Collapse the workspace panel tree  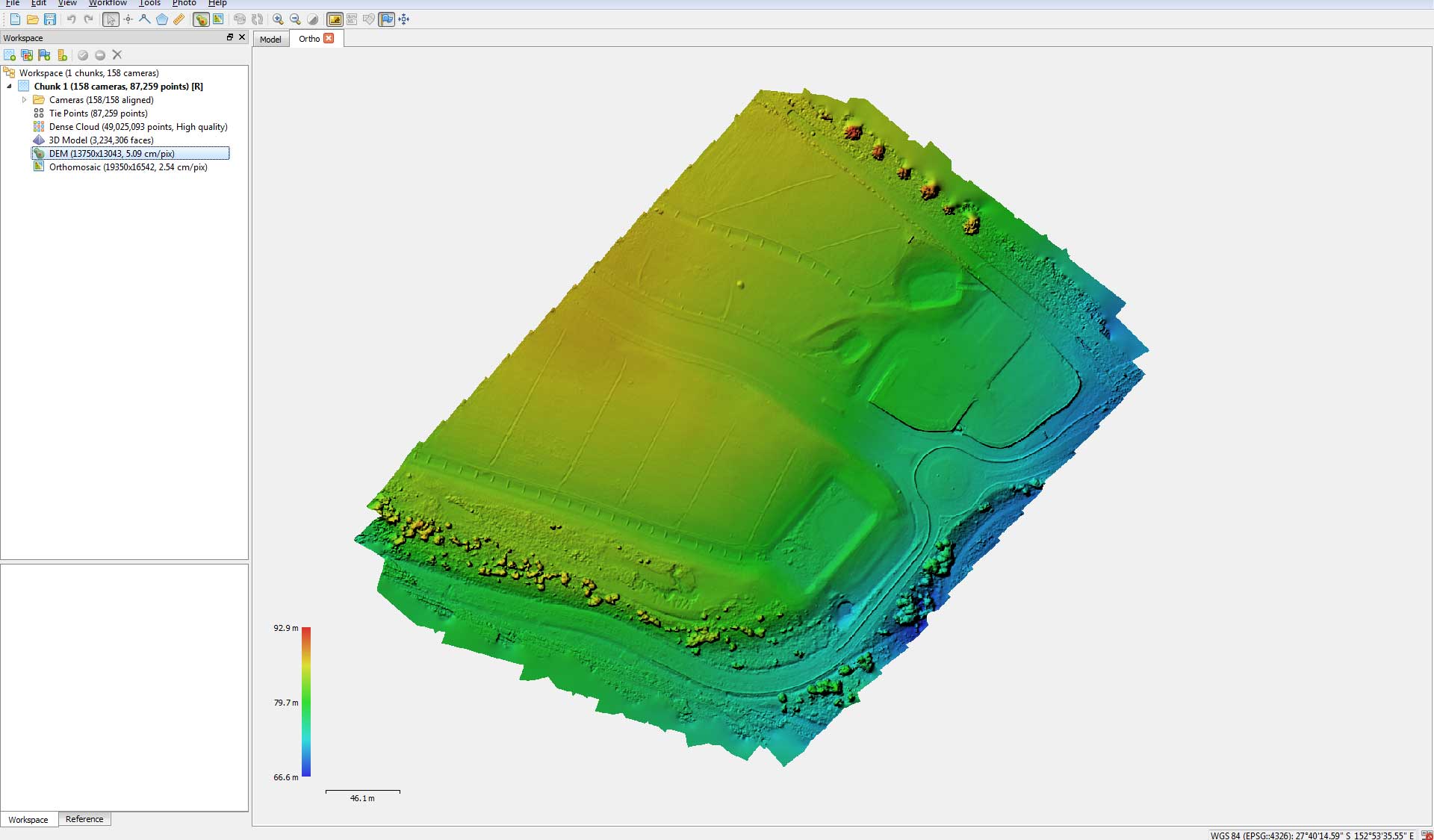10,86
